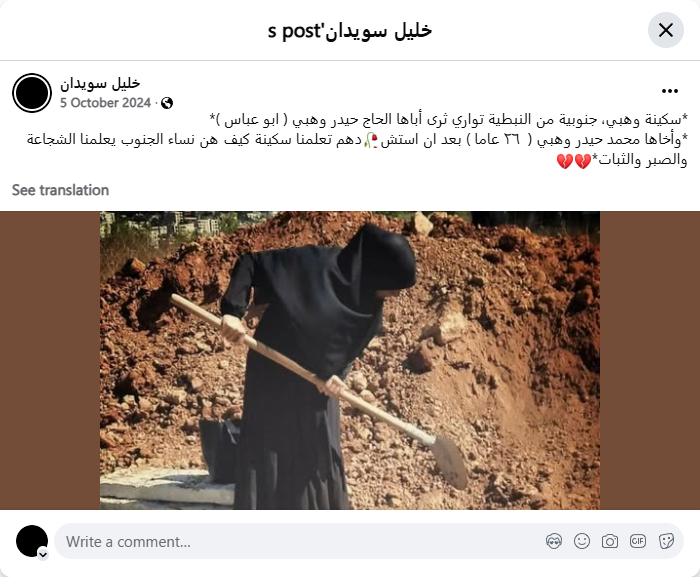Open the three-dot post options menu
The image size is (700, 577).
pyautogui.click(x=670, y=91)
